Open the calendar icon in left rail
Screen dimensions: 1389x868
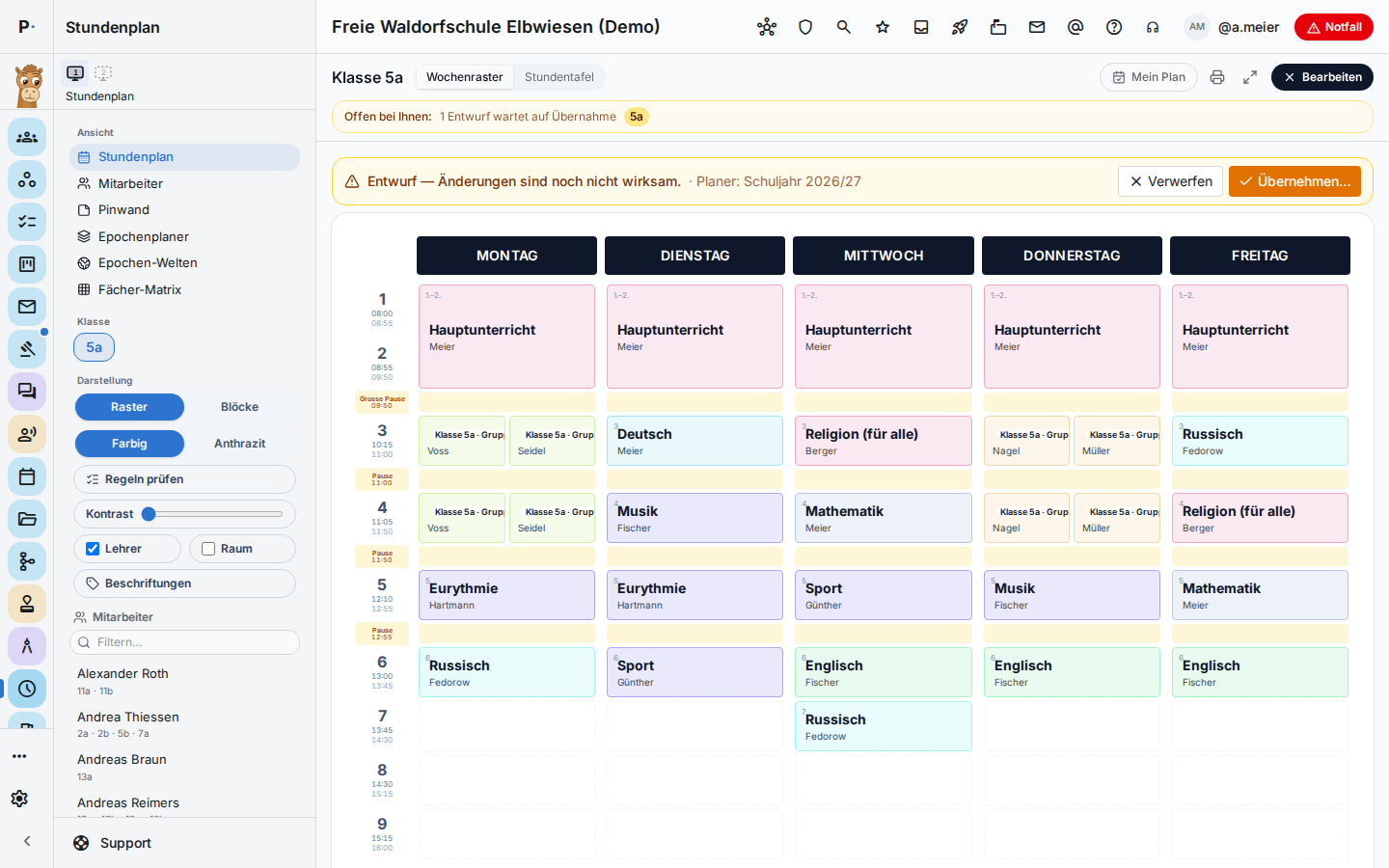[27, 476]
